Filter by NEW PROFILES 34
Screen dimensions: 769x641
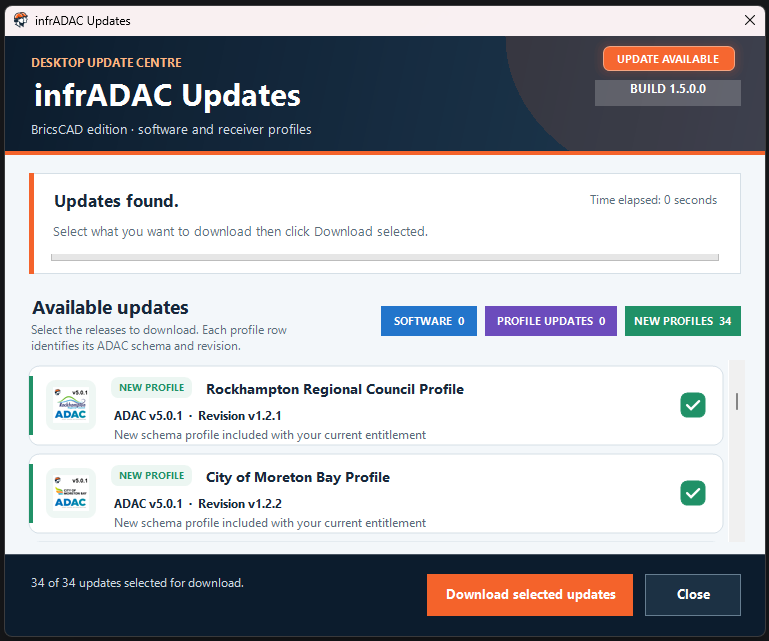click(x=683, y=321)
